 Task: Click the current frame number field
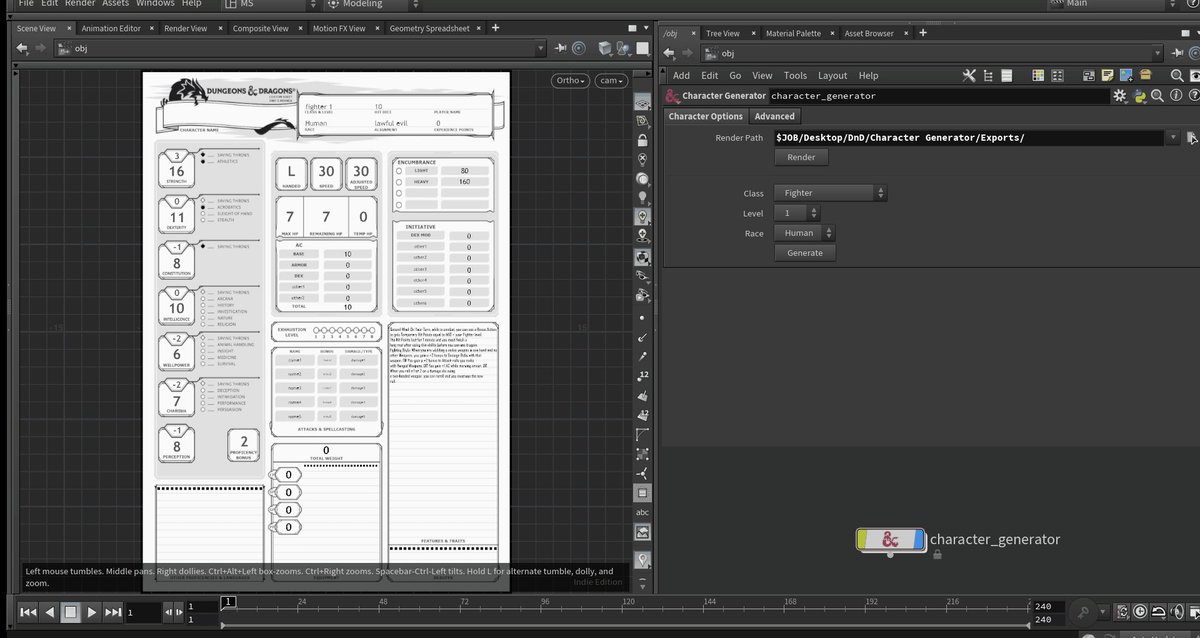pos(142,611)
